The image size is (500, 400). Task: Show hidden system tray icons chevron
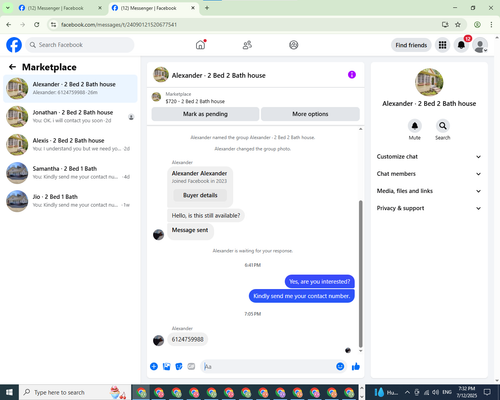click(x=407, y=392)
